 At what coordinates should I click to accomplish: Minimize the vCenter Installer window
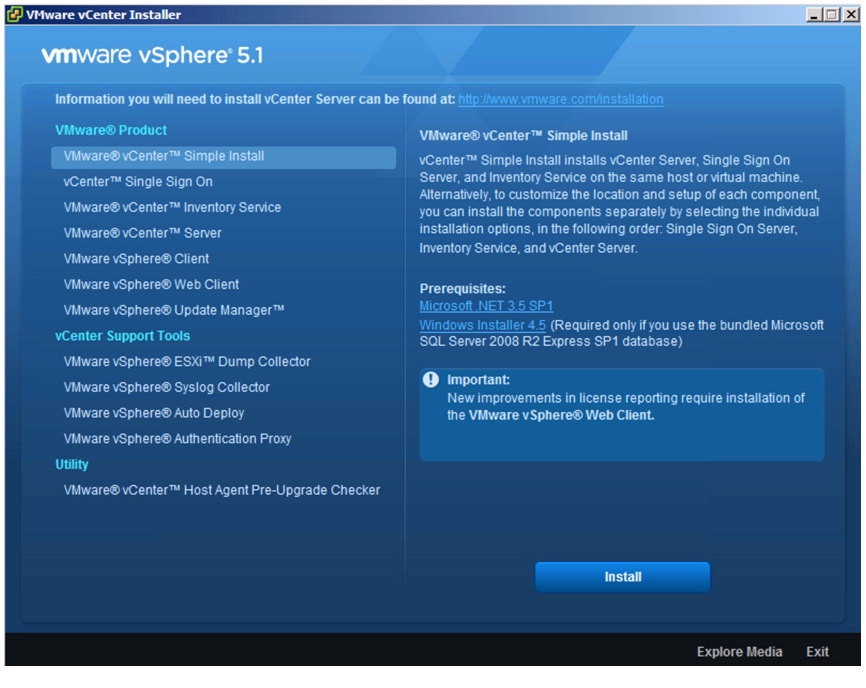point(814,15)
